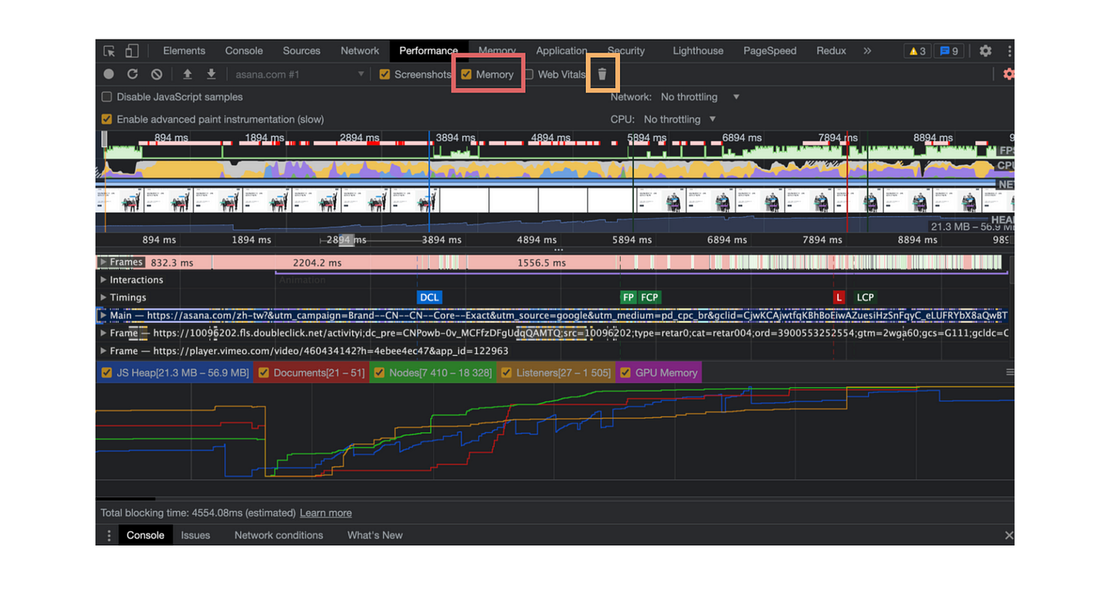The image size is (1110, 593).
Task: Open the Network throttling dropdown
Action: coord(699,97)
